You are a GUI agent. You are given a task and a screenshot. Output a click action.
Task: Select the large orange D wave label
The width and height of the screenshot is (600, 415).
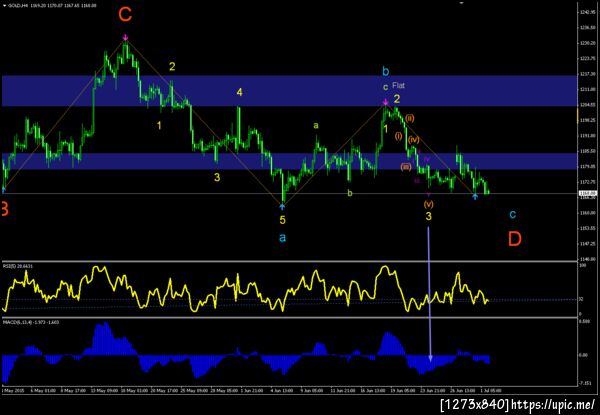click(515, 239)
